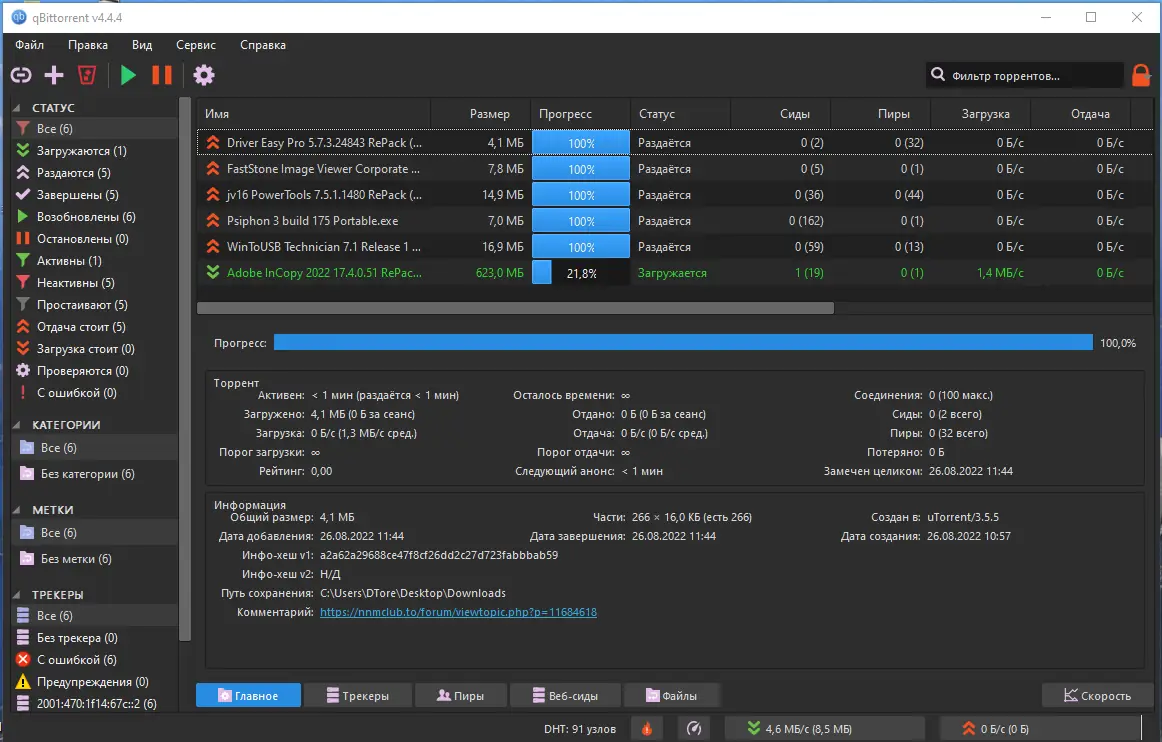Viewport: 1162px width, 742px height.
Task: Toggle alternative speed limits speedometer icon
Action: pos(694,729)
